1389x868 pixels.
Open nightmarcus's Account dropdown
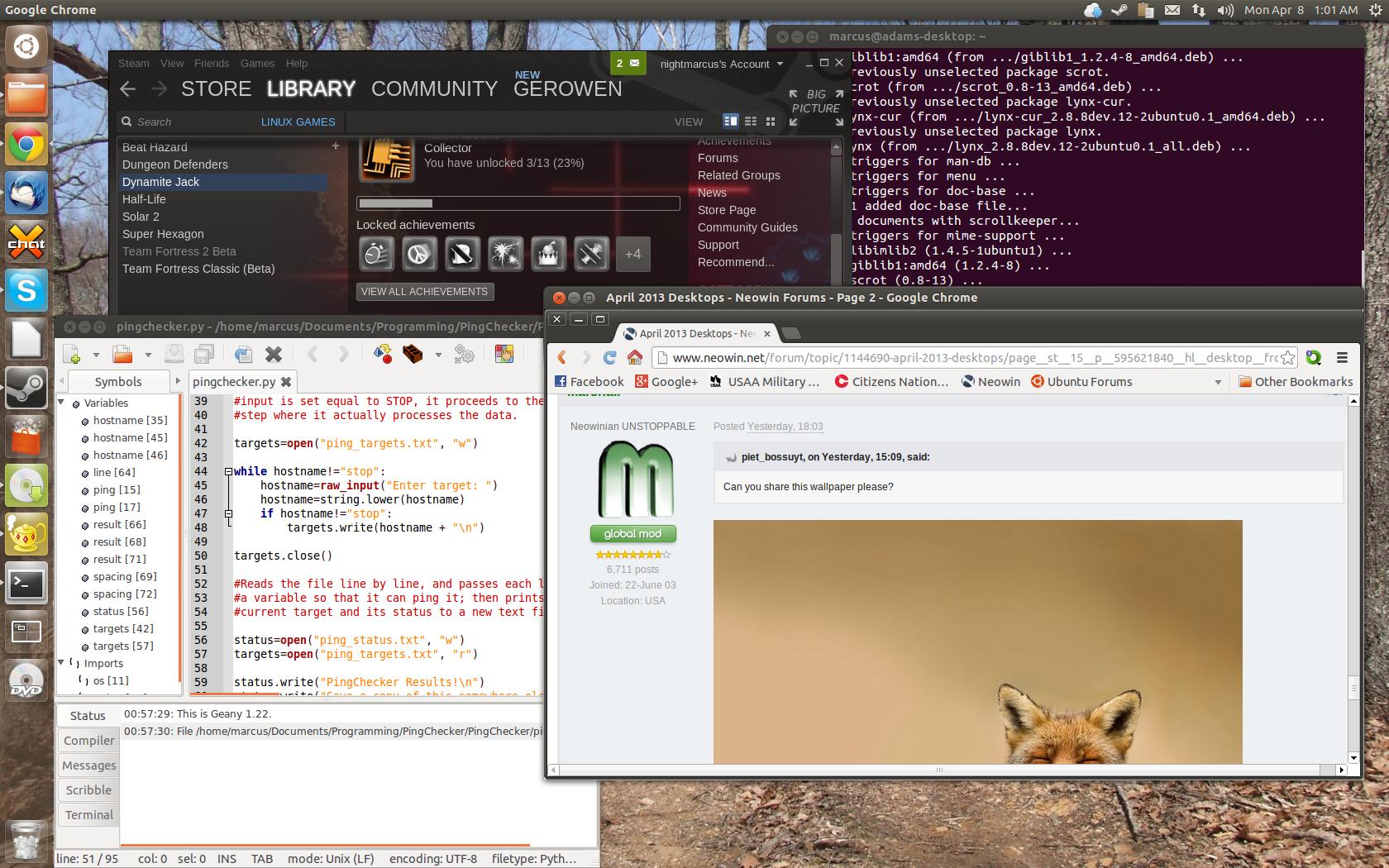pos(721,64)
